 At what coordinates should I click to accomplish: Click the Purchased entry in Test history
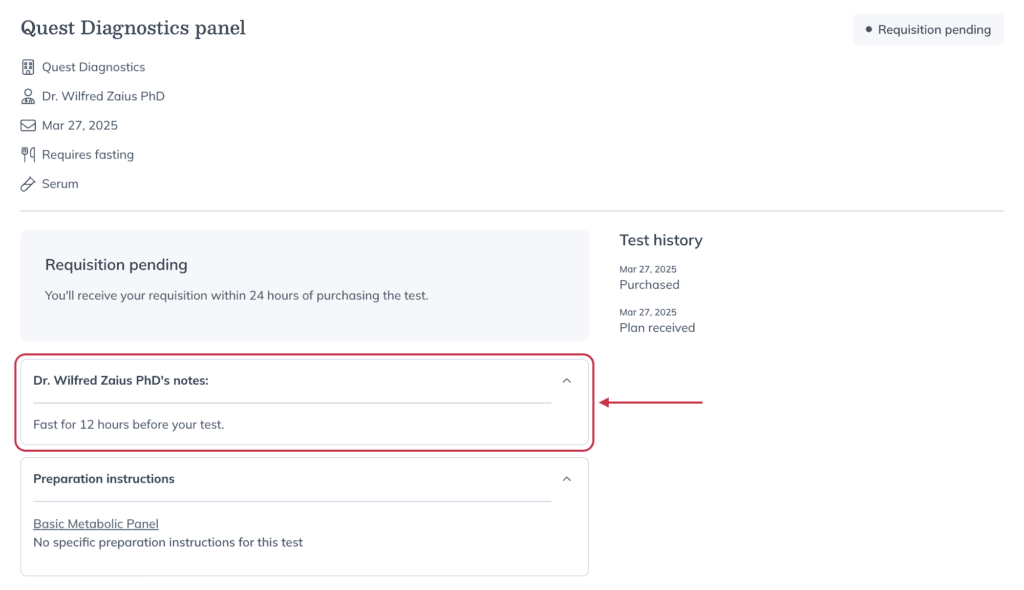click(649, 284)
